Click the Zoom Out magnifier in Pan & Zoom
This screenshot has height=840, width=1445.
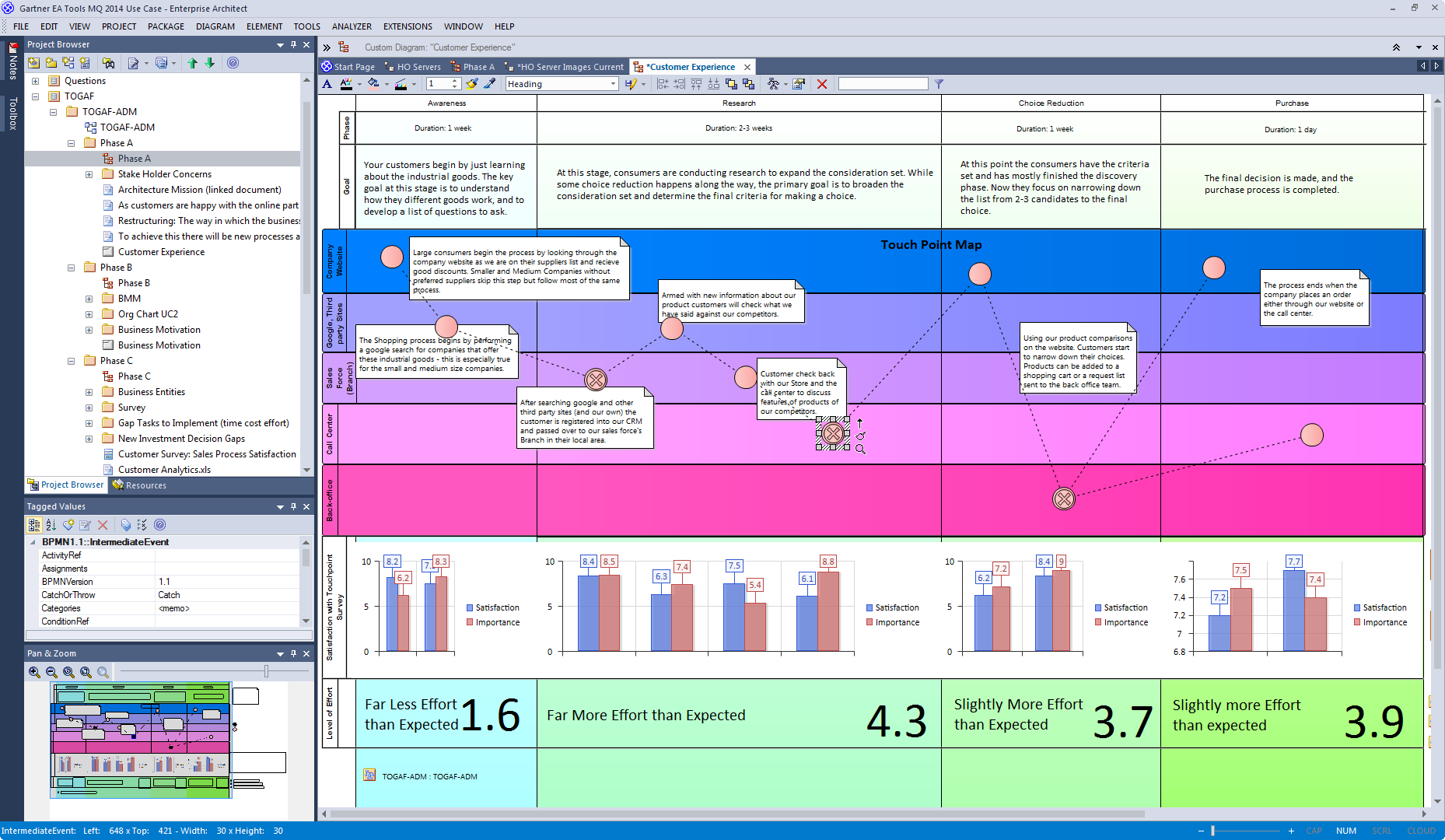tap(51, 672)
